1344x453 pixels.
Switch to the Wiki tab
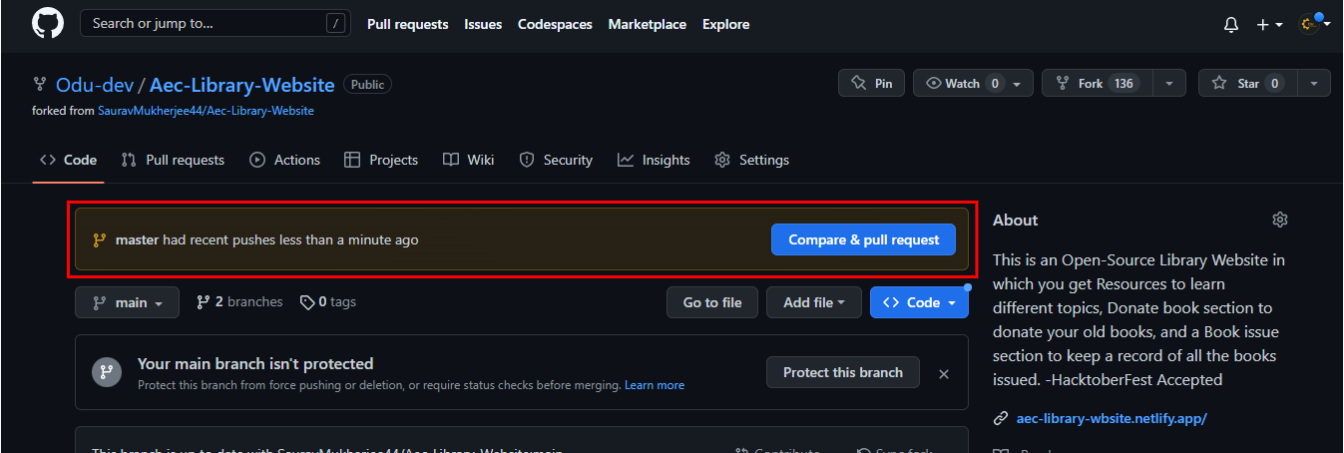tap(469, 160)
